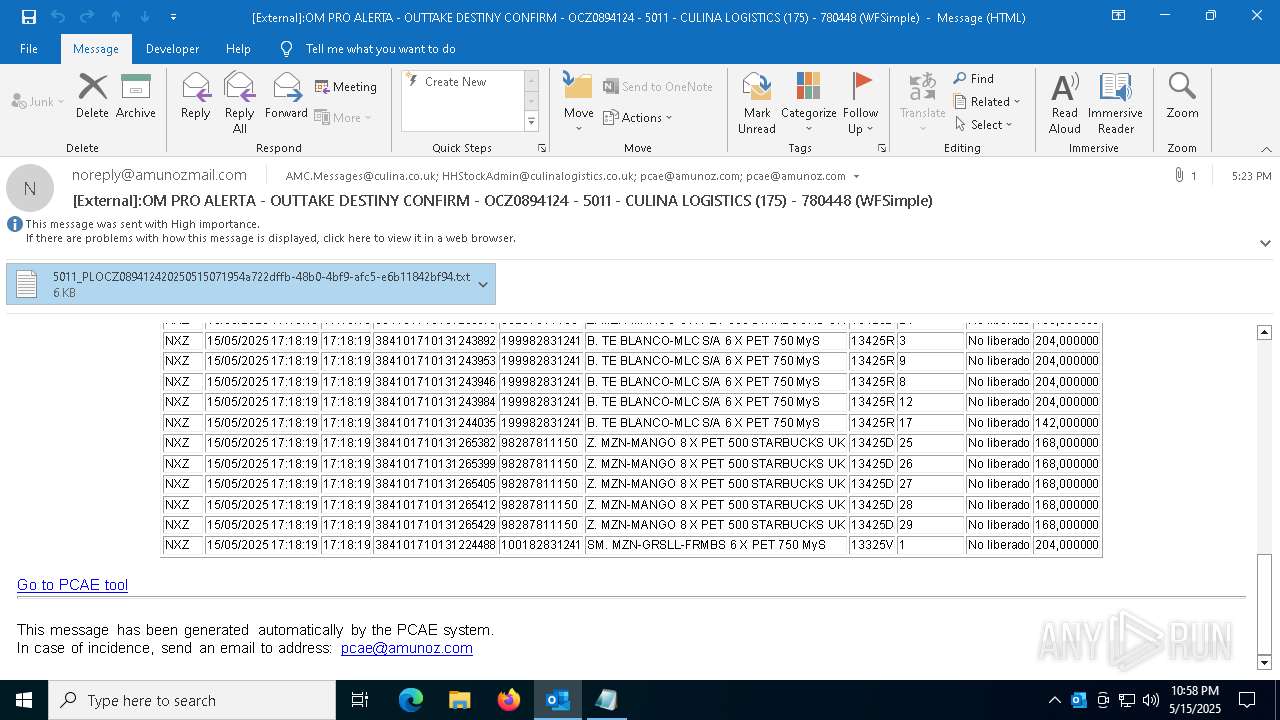1280x720 pixels.
Task: Open the Junk dropdown
Action: pyautogui.click(x=38, y=101)
